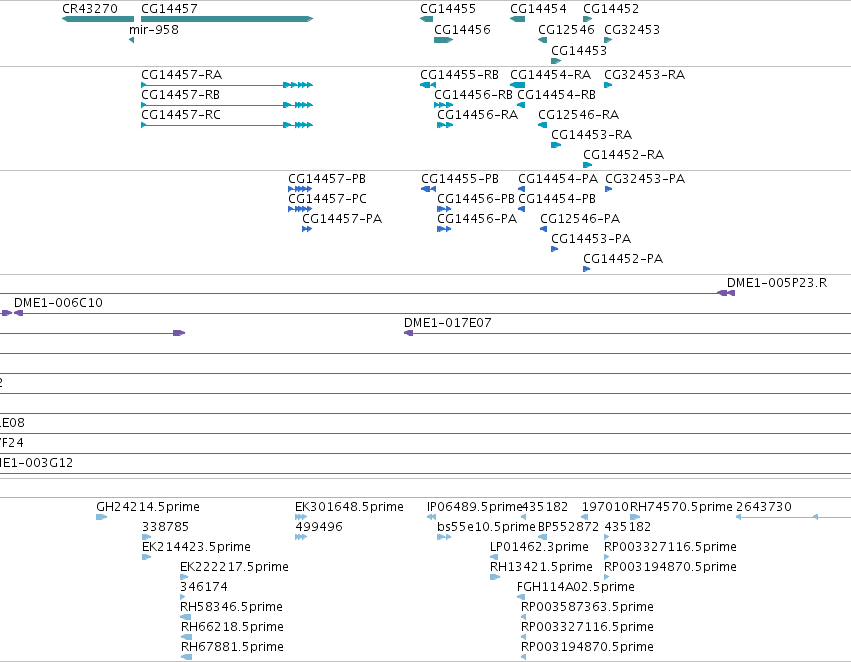Click transcript CG14457-RB label
This screenshot has height=662, width=851.
[x=180, y=95]
